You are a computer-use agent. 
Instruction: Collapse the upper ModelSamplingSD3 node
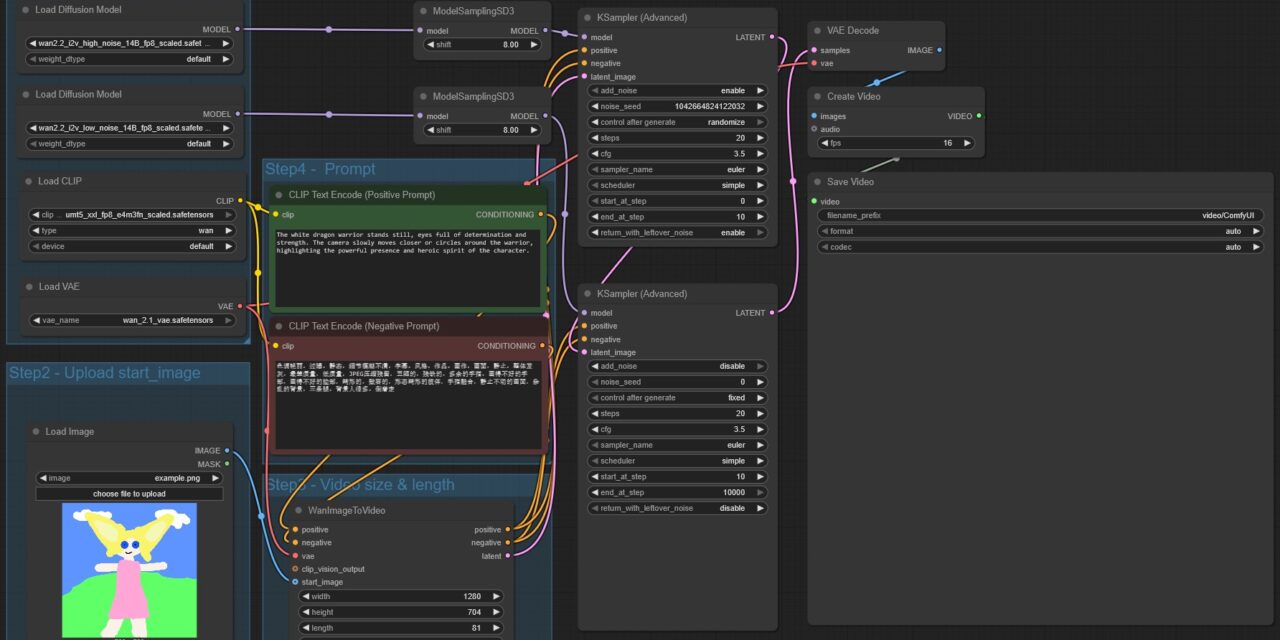[x=423, y=11]
